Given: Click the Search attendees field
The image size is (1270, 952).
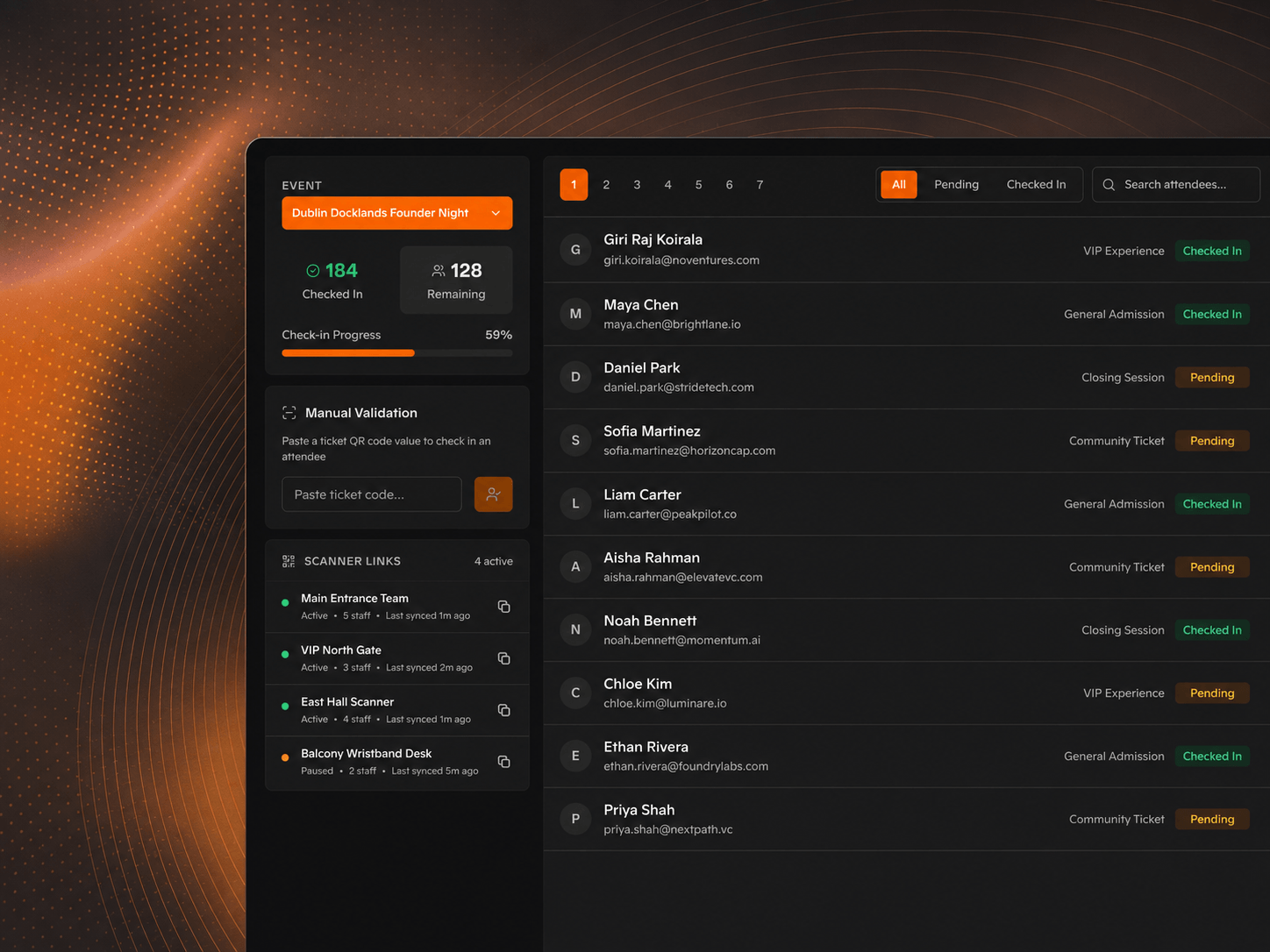Looking at the screenshot, I should (1176, 185).
